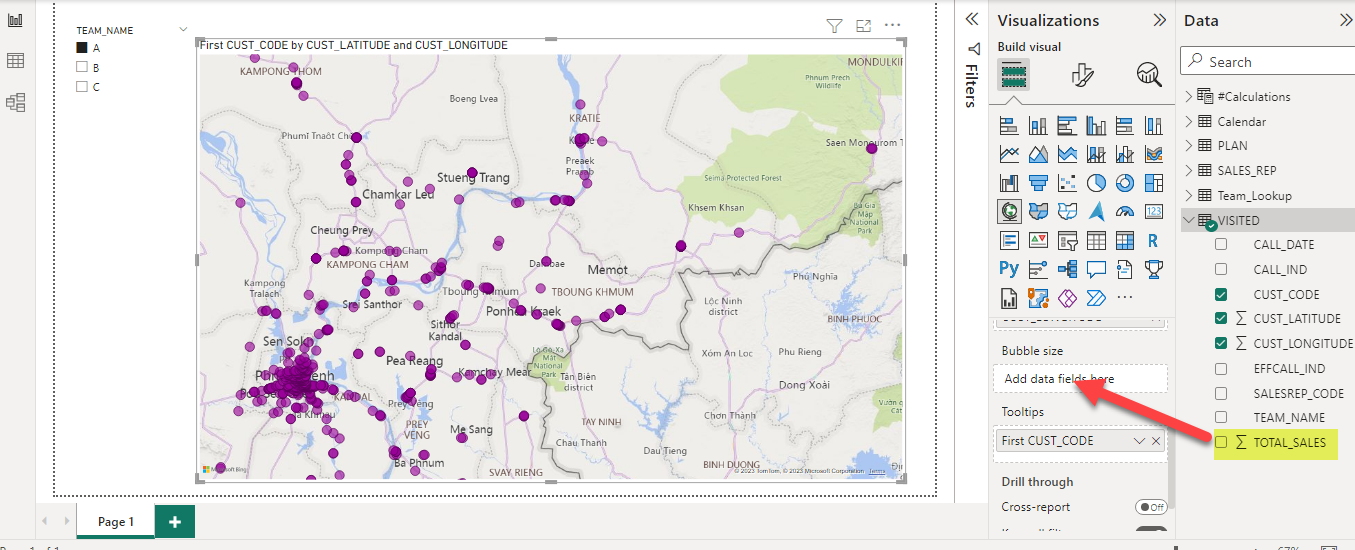Switch to Report view in left sidebar
The image size is (1355, 550).
coord(15,21)
